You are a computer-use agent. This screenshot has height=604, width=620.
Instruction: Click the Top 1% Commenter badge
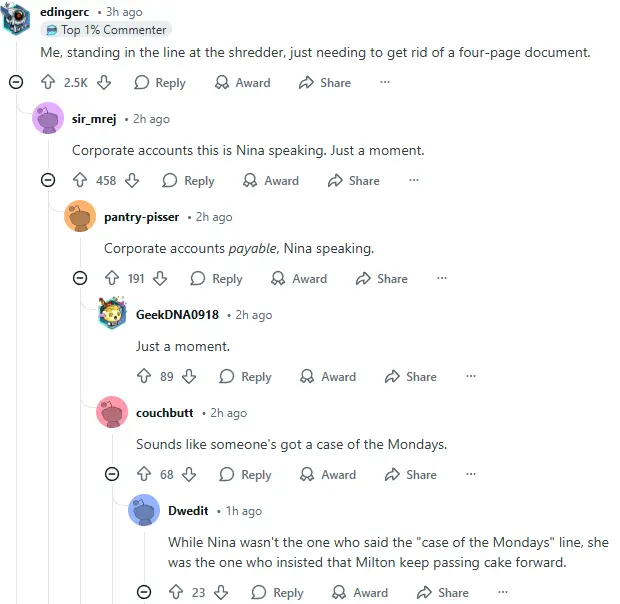[x=106, y=30]
